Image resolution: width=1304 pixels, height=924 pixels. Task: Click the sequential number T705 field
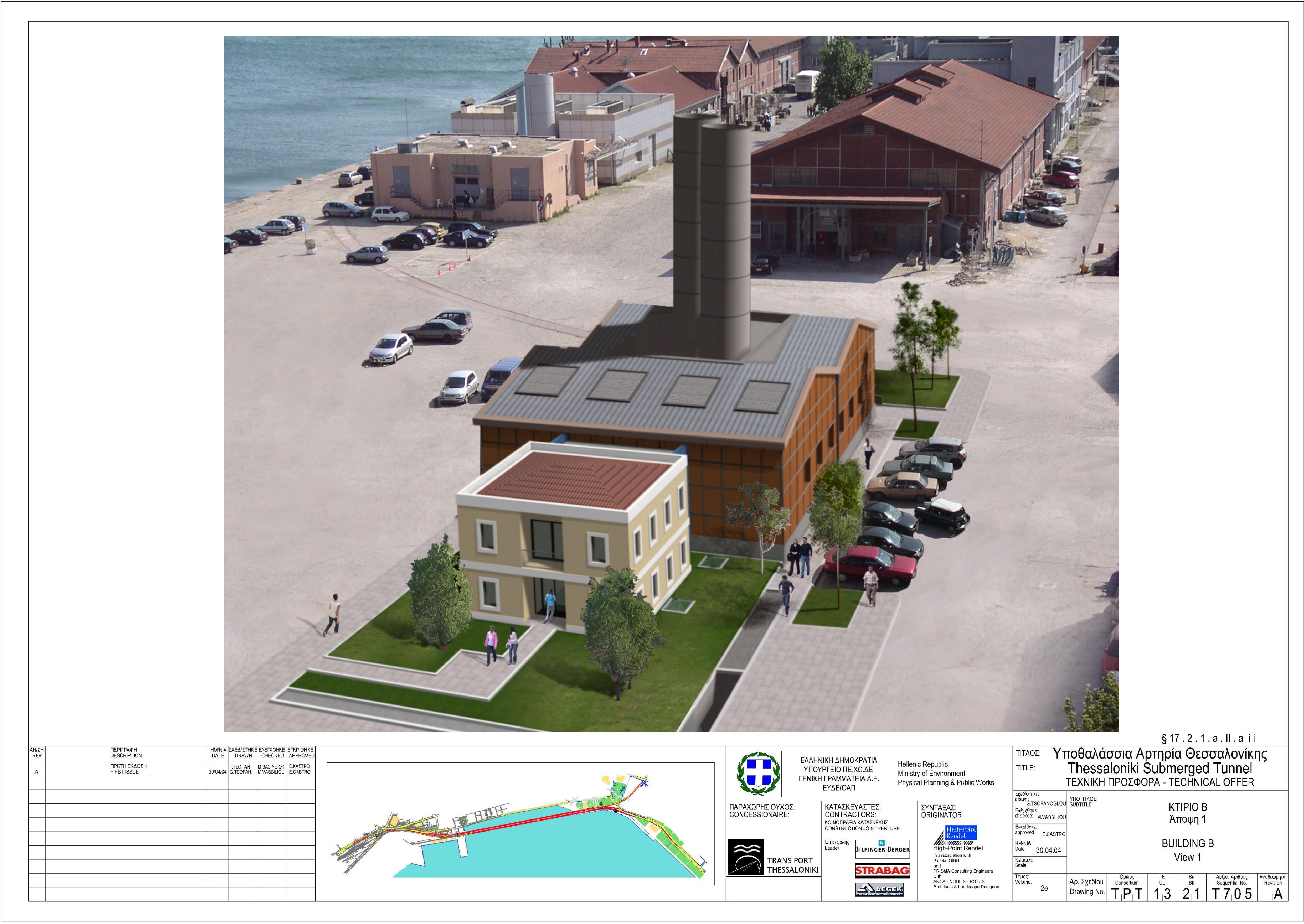click(x=1232, y=894)
